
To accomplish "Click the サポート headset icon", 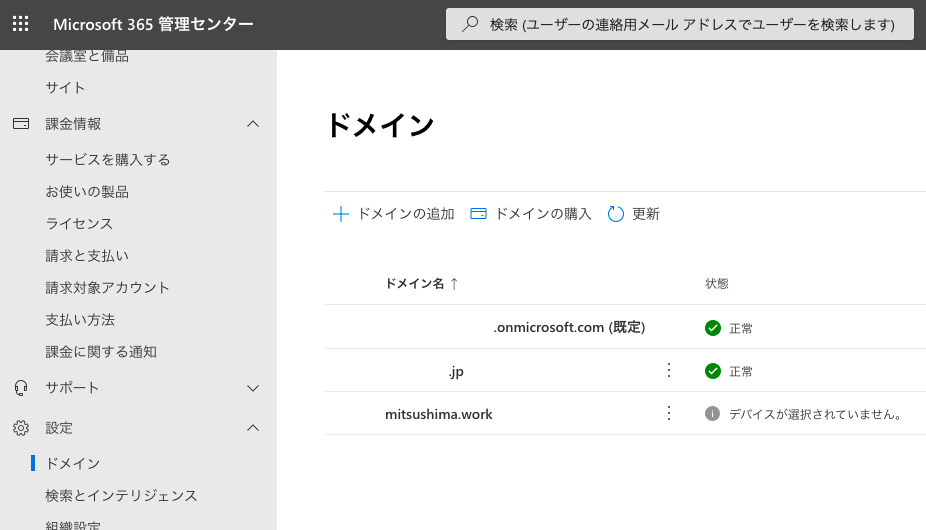I will click(x=21, y=388).
